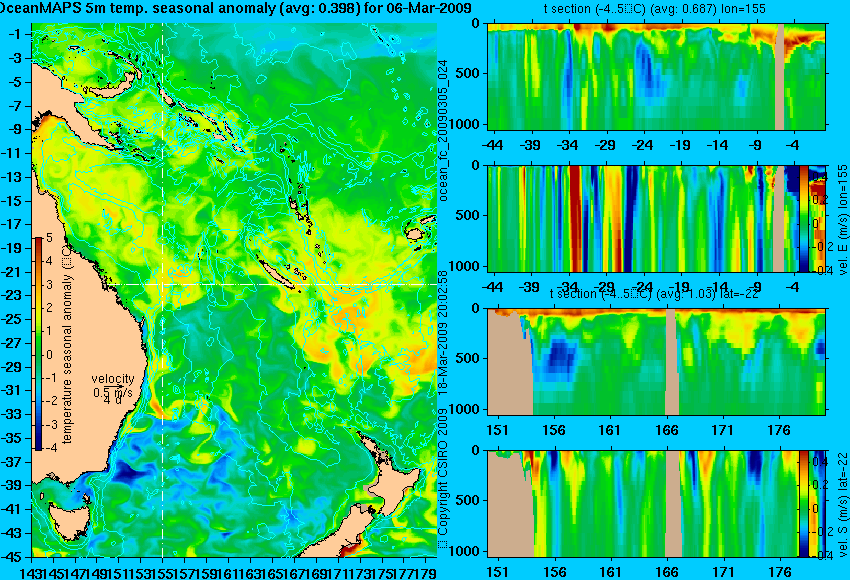Click New Caledonia island on main map

278,274
